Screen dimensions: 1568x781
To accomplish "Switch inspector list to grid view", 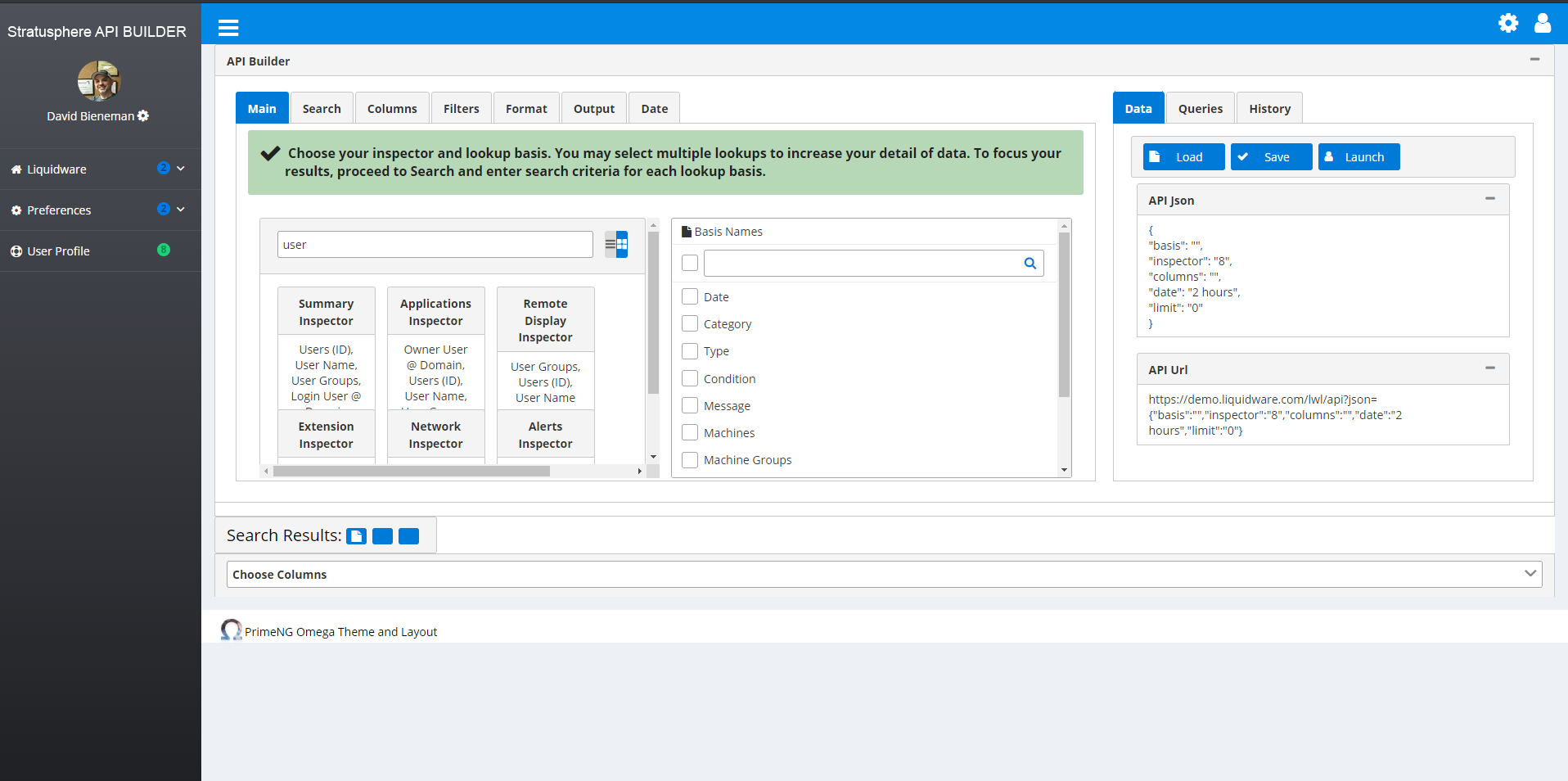I will 622,245.
